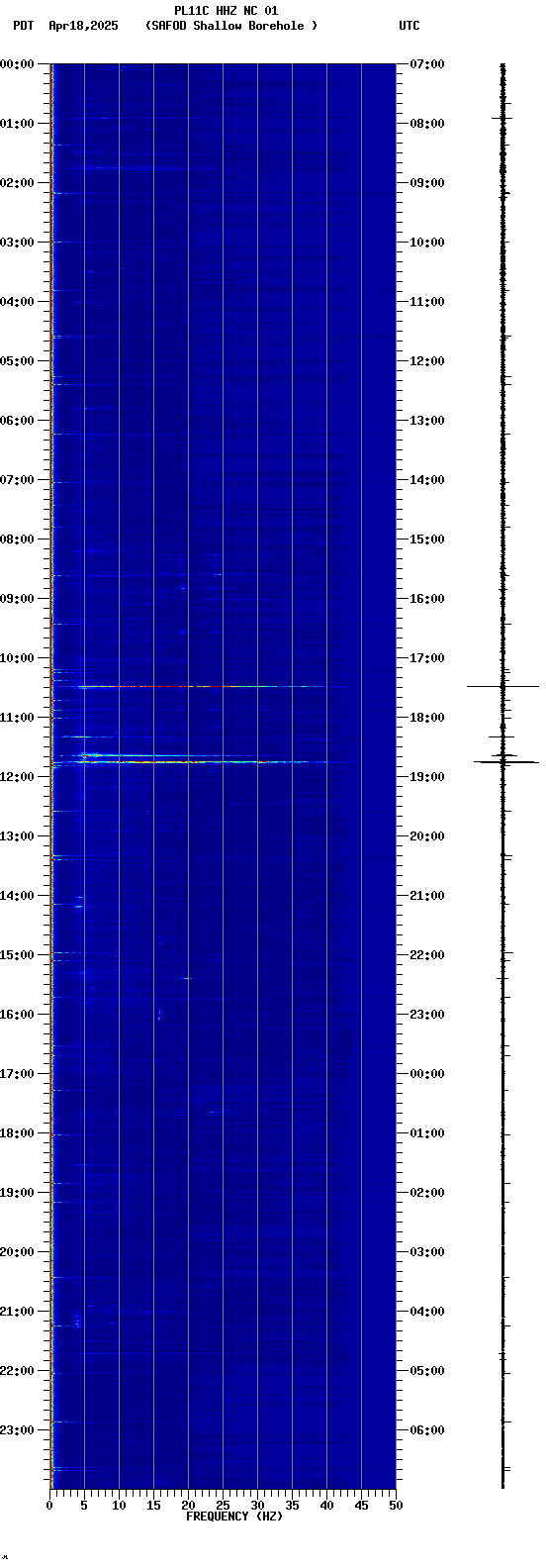Screen dimensions: 546x1568
Task: Click the UTC time label '07:00'
Action: click(x=427, y=64)
